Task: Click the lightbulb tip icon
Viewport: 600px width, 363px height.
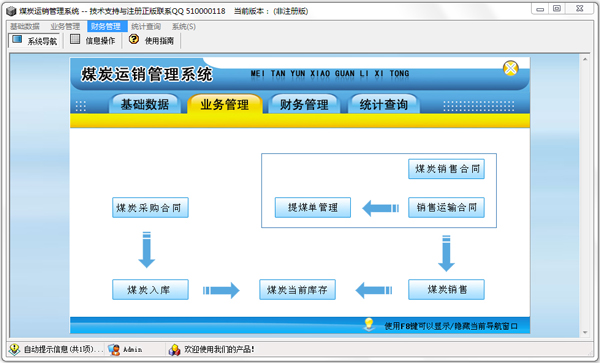Action: [368, 324]
